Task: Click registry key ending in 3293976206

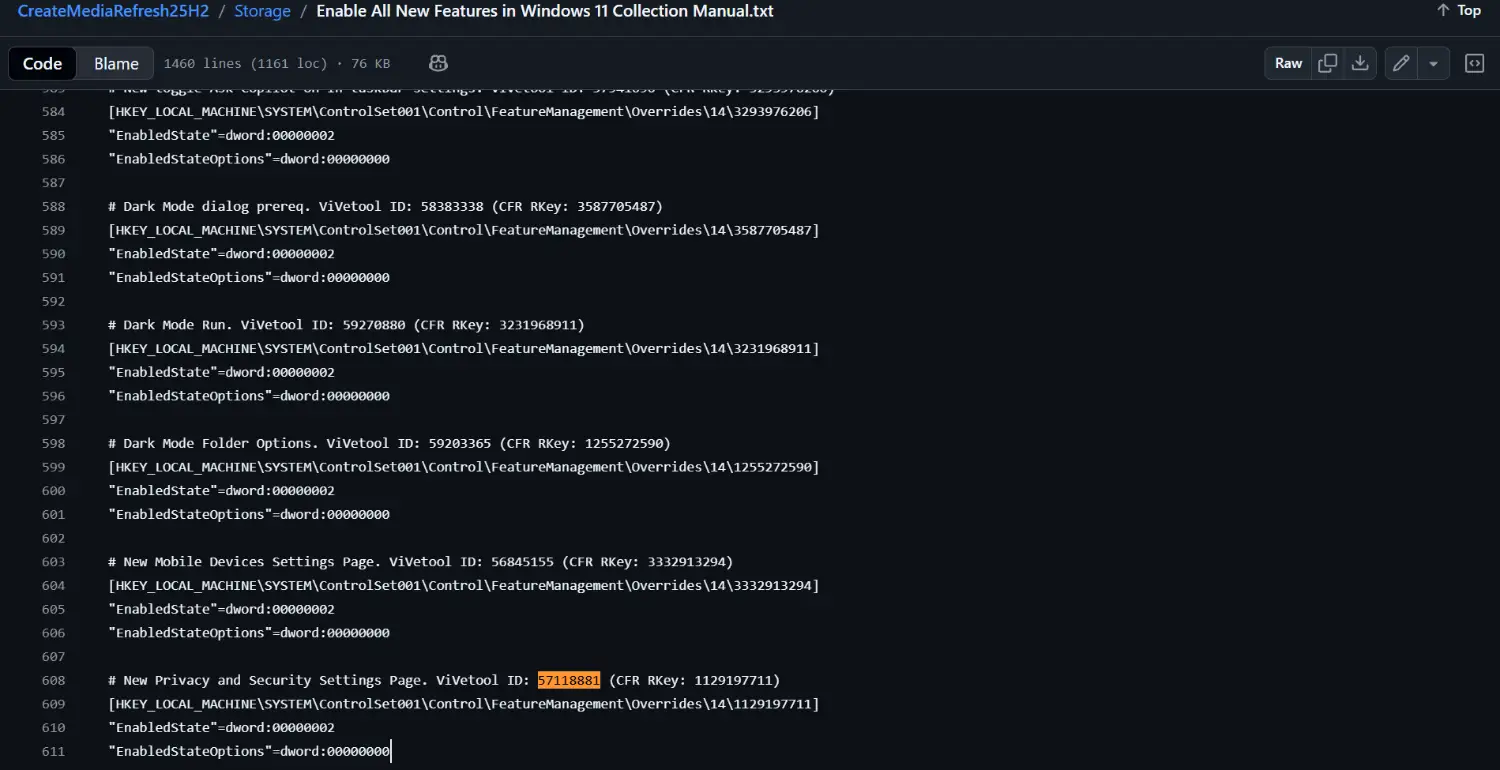Action: (464, 111)
